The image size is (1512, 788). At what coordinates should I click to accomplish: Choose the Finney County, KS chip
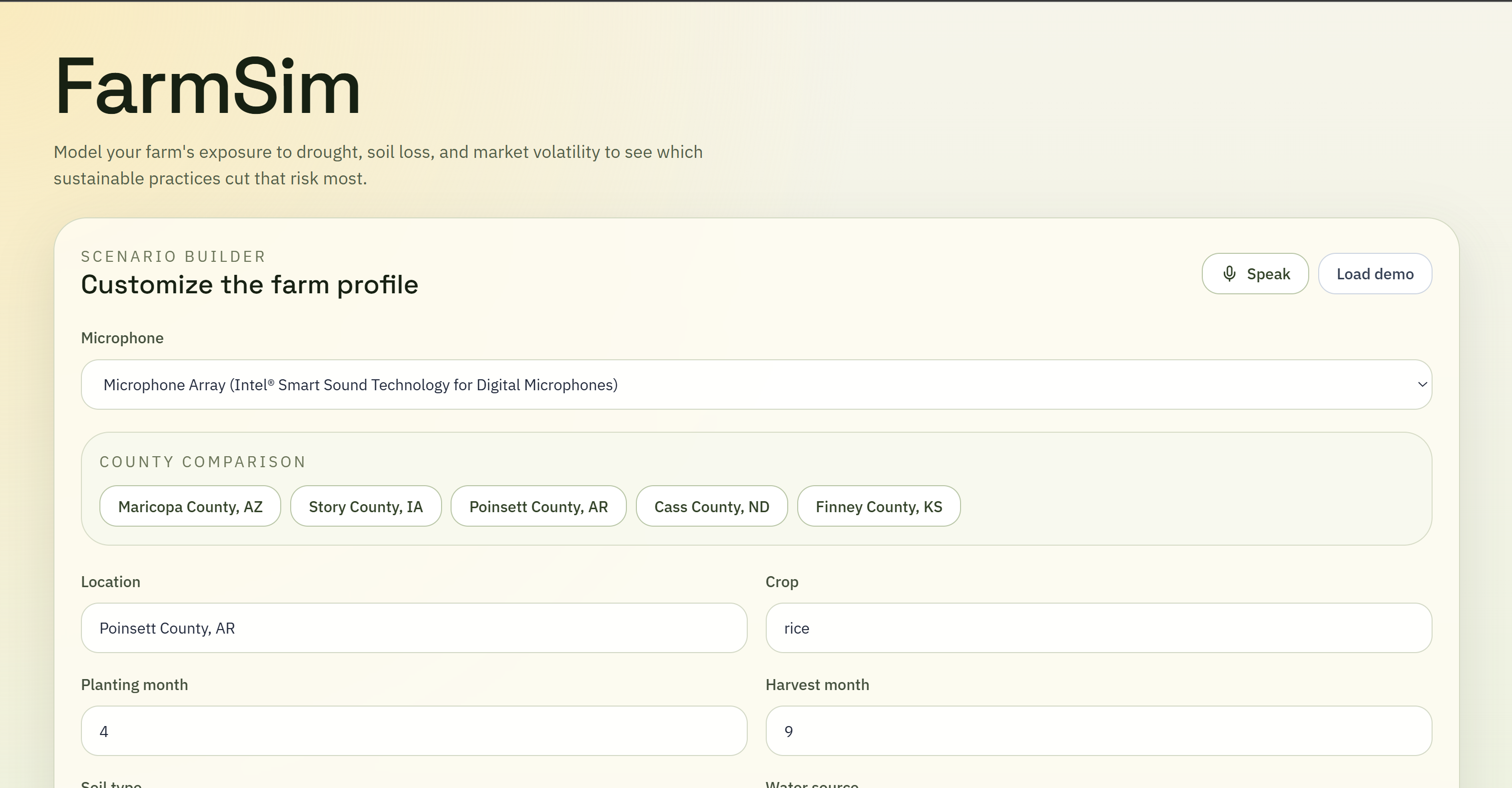click(x=879, y=506)
